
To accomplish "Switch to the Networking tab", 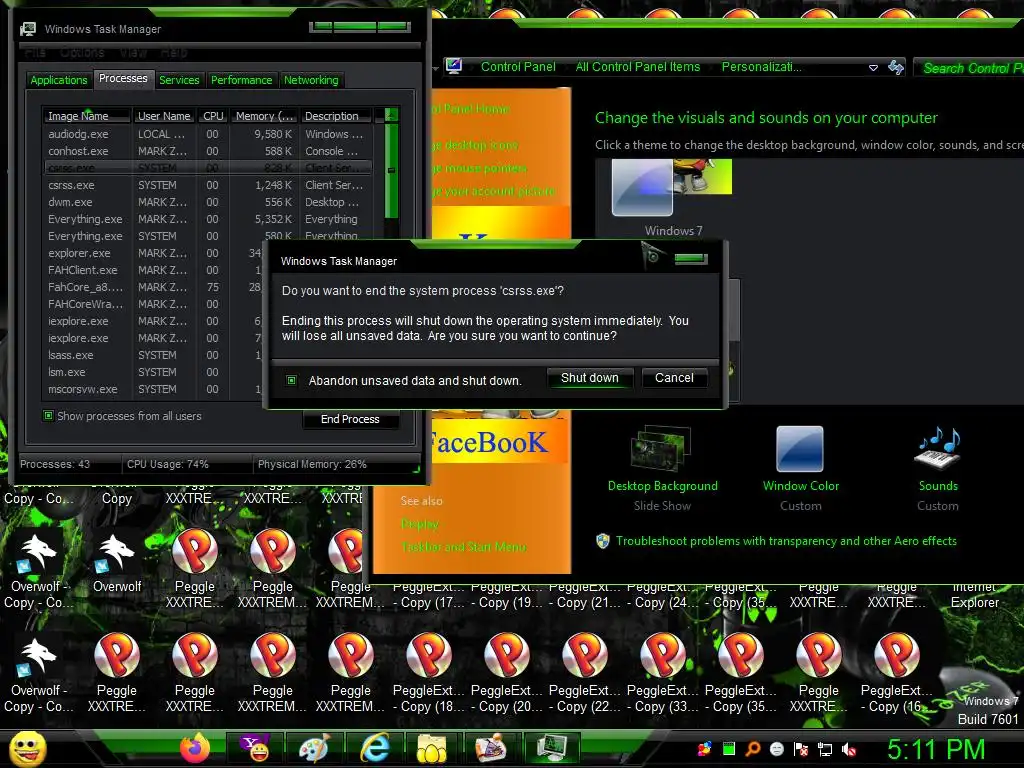I will pos(311,80).
